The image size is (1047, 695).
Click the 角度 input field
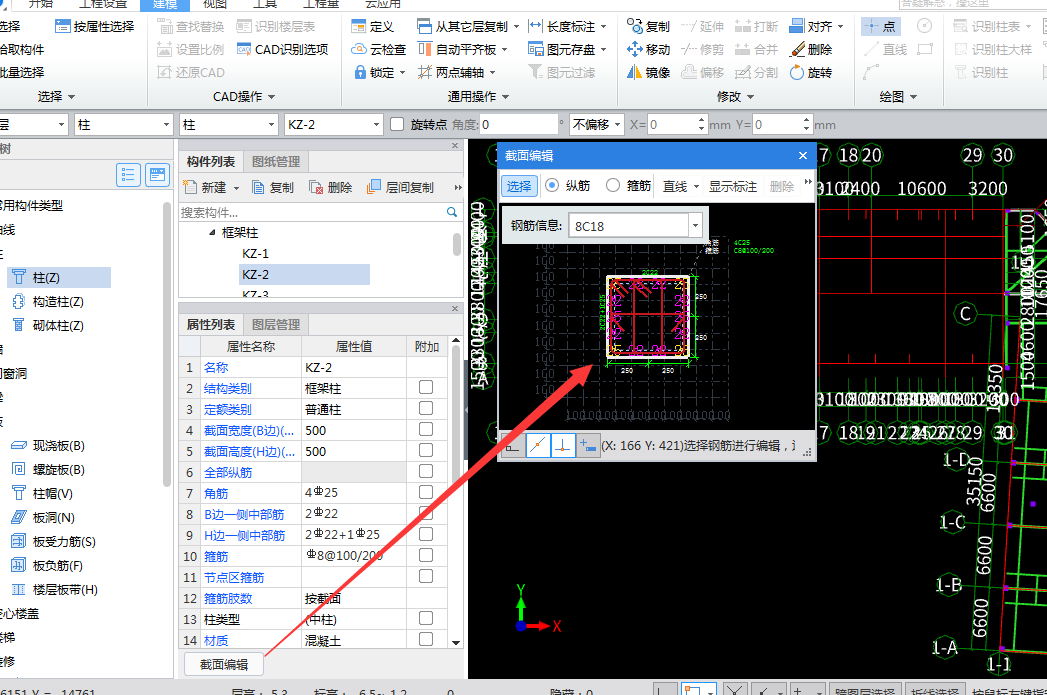(518, 125)
